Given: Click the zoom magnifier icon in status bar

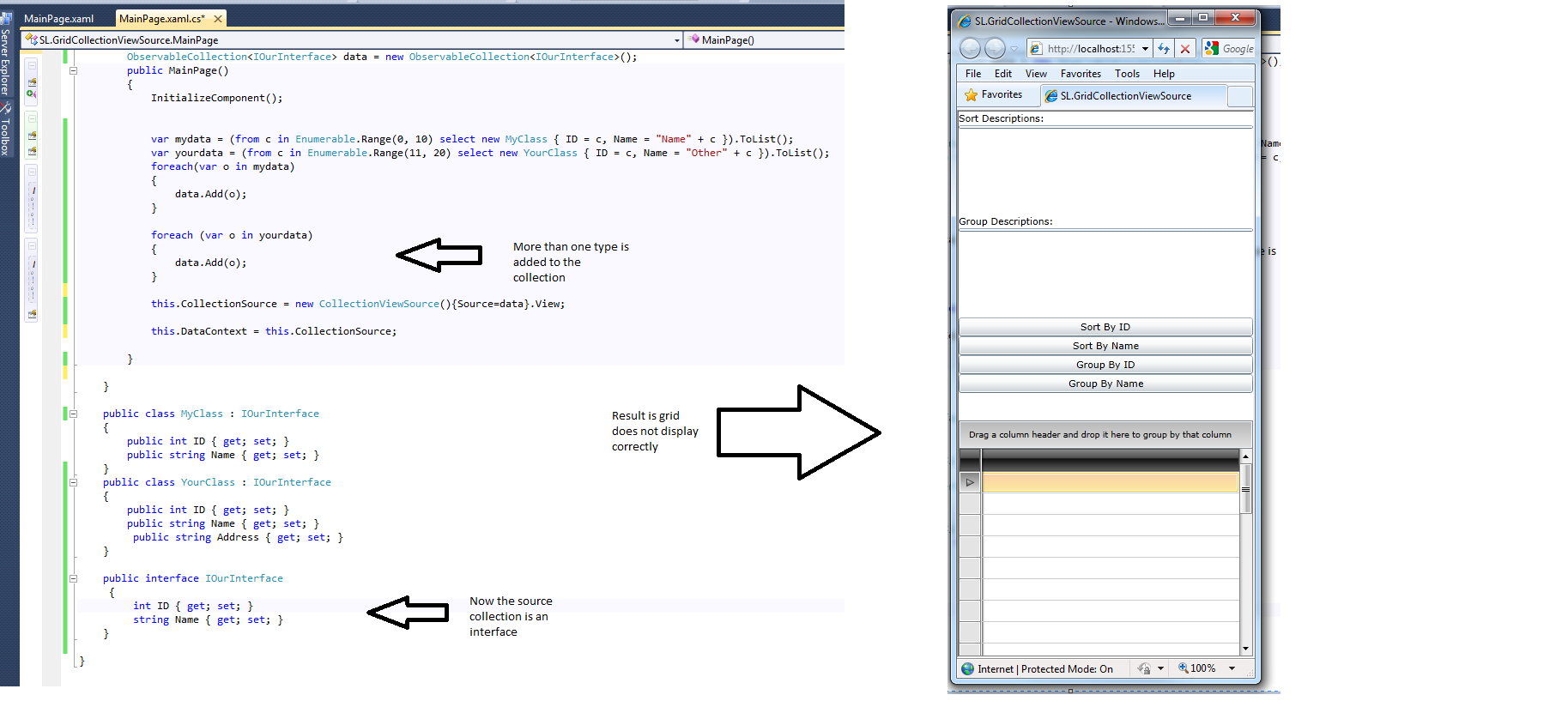Looking at the screenshot, I should click(1183, 668).
